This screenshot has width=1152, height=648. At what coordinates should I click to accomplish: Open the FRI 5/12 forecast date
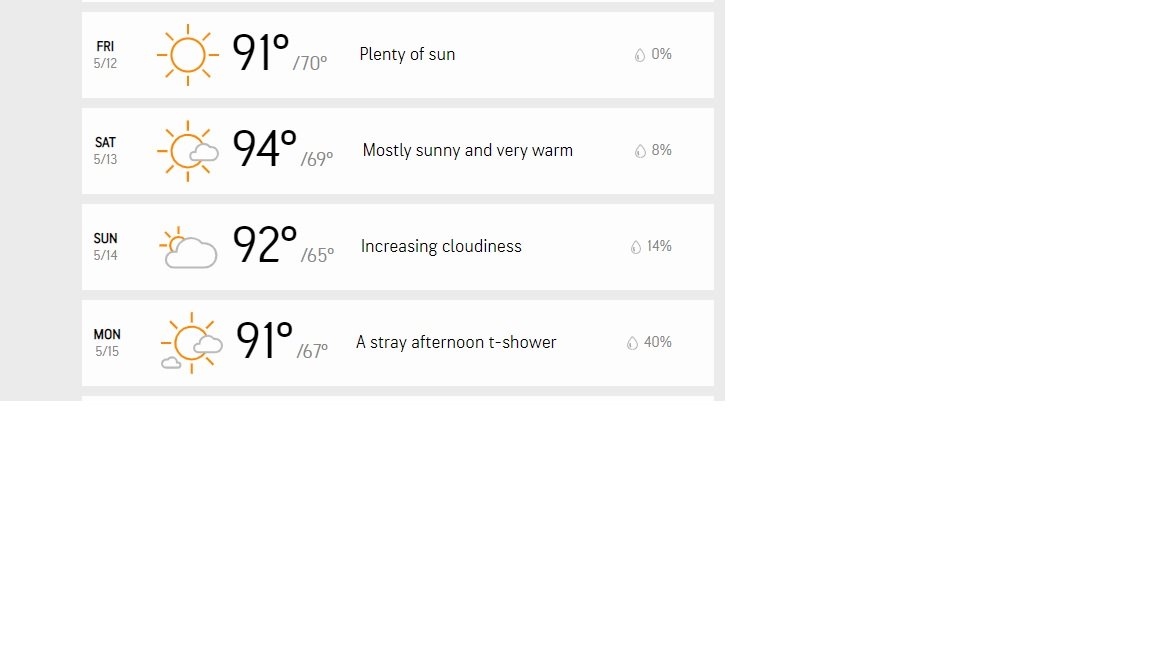[105, 55]
